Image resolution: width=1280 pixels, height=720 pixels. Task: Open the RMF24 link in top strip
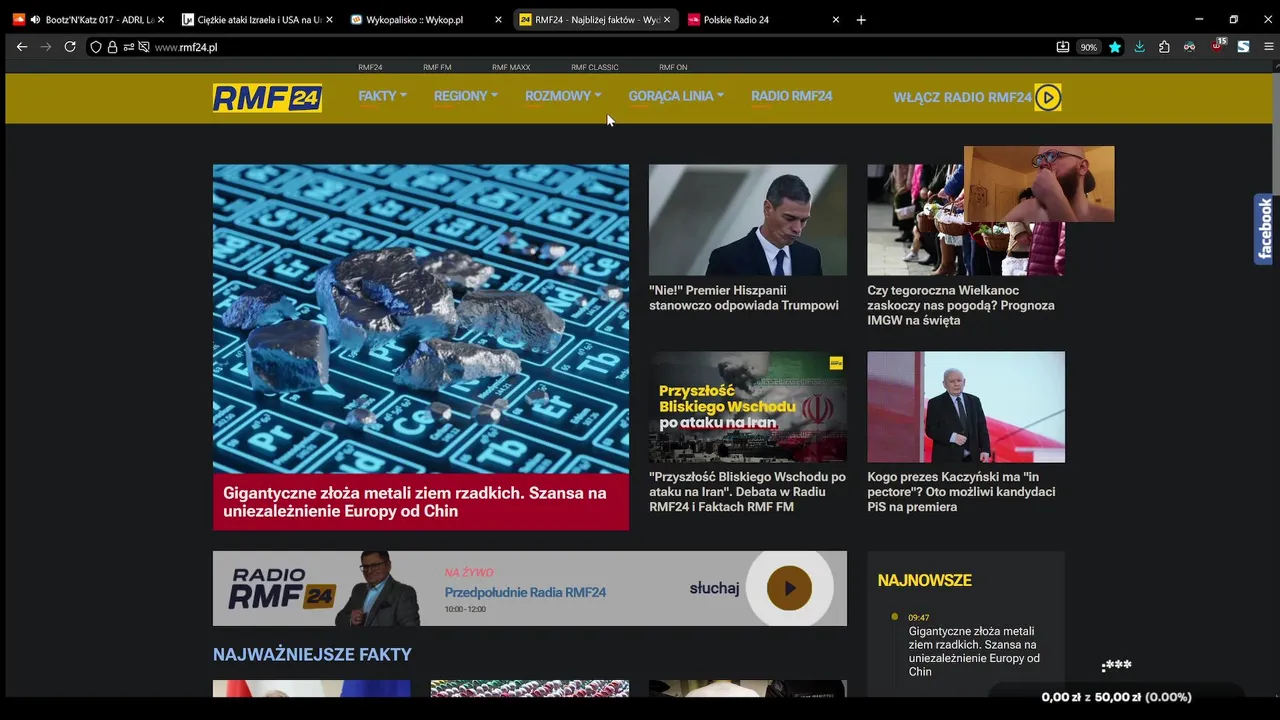370,67
